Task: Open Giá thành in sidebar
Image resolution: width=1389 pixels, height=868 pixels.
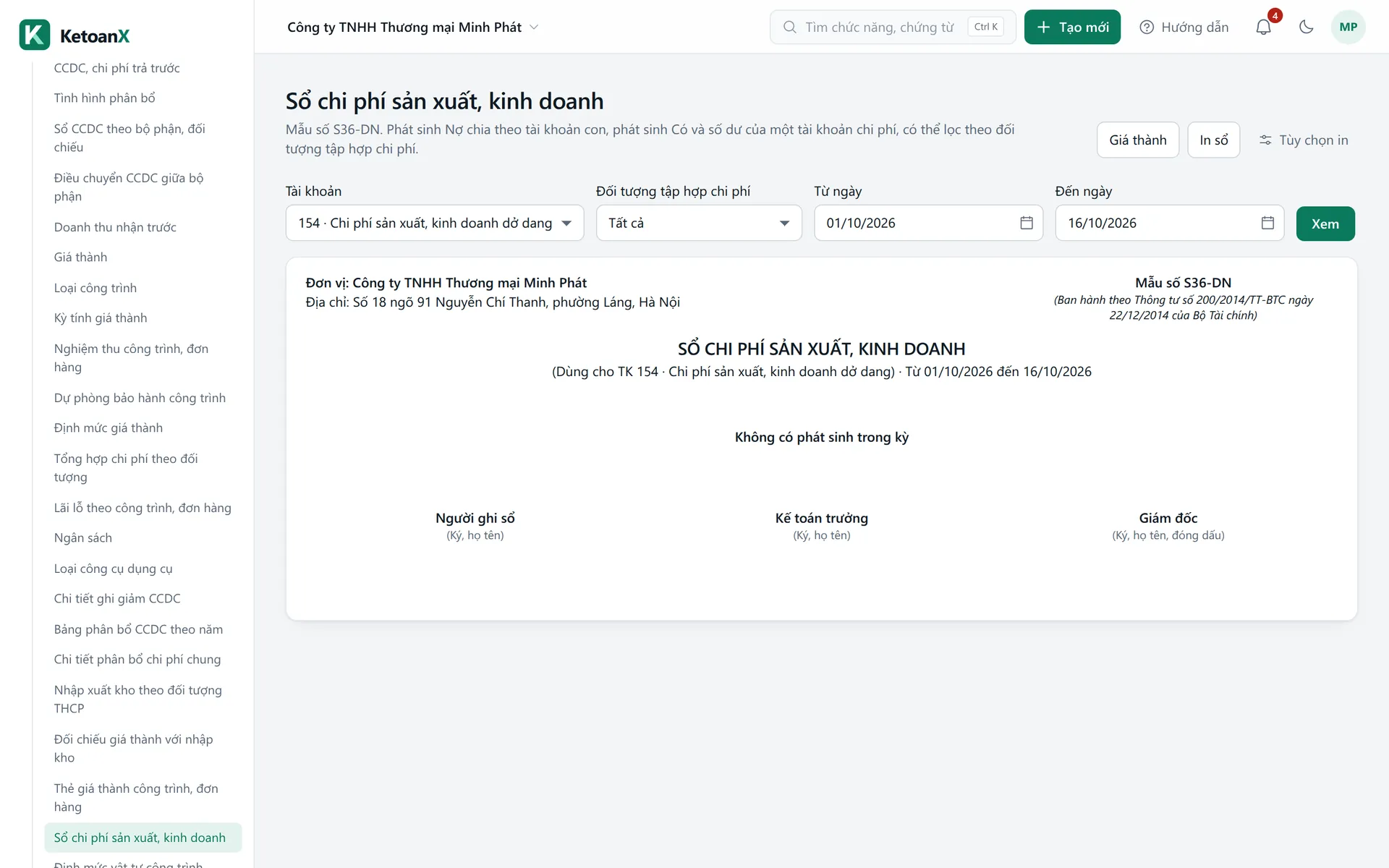Action: pos(80,258)
